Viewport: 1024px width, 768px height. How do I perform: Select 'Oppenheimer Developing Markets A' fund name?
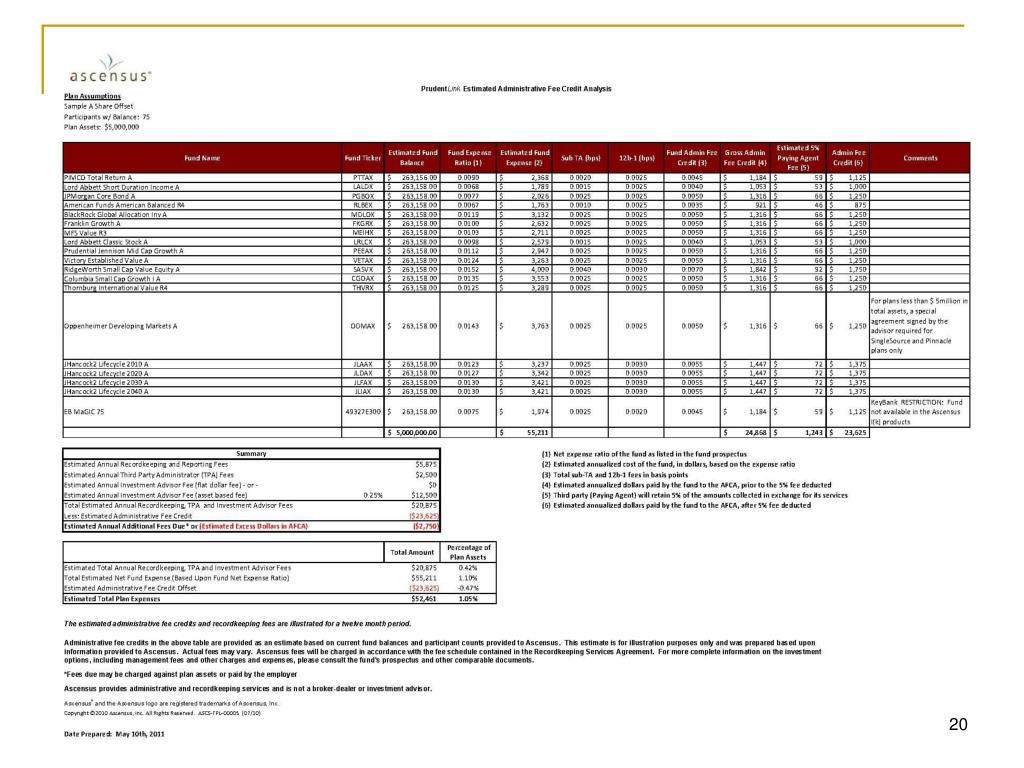[121, 326]
